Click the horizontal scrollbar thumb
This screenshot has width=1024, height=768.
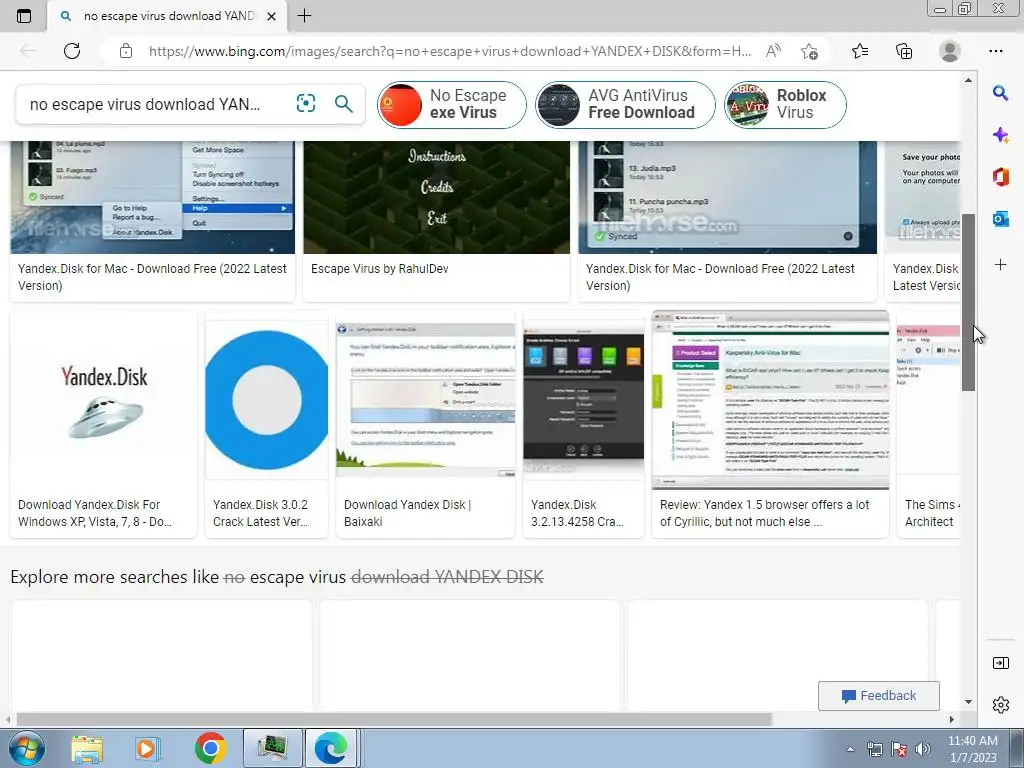click(394, 720)
